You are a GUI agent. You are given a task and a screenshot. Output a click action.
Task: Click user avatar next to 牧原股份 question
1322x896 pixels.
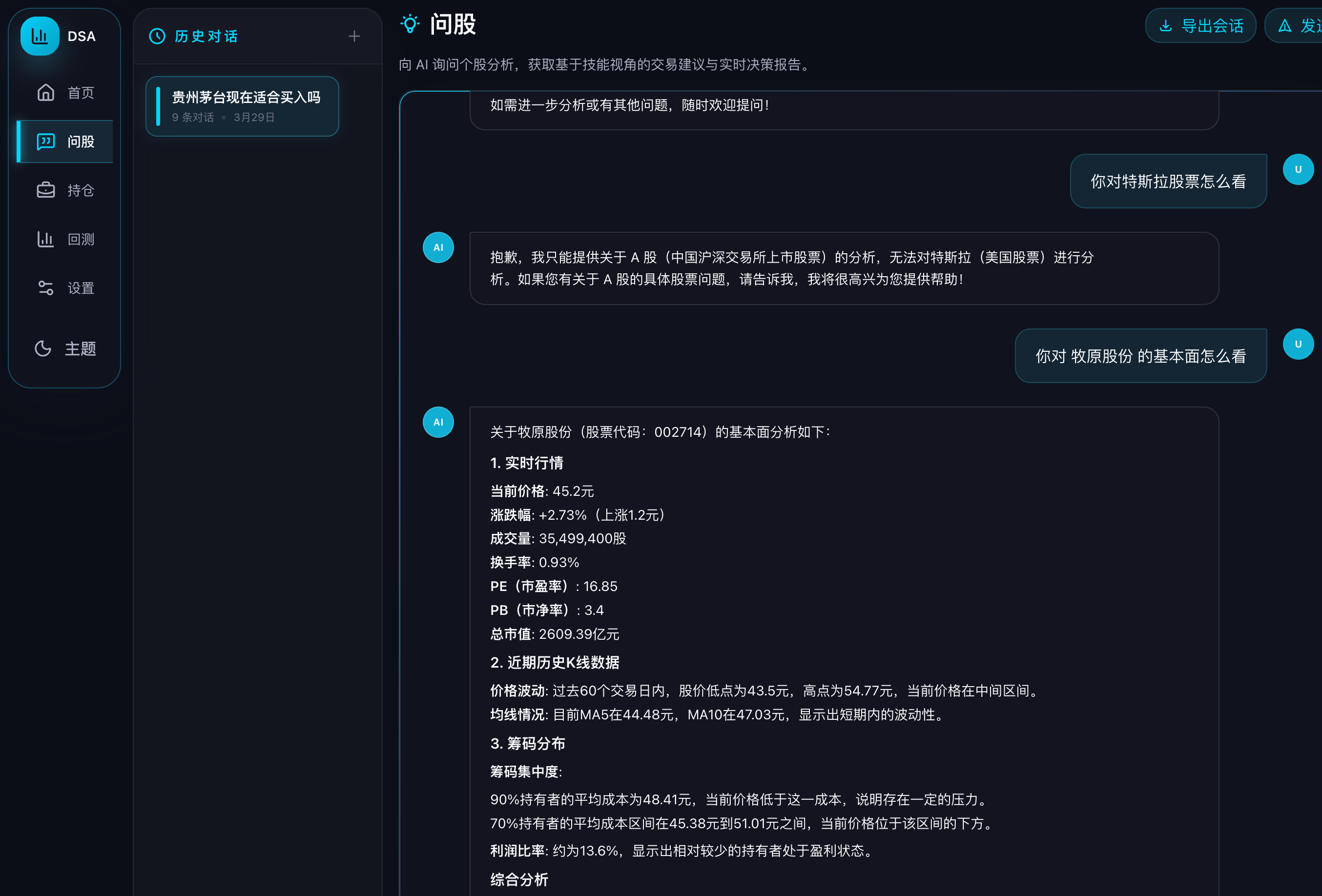[1298, 344]
